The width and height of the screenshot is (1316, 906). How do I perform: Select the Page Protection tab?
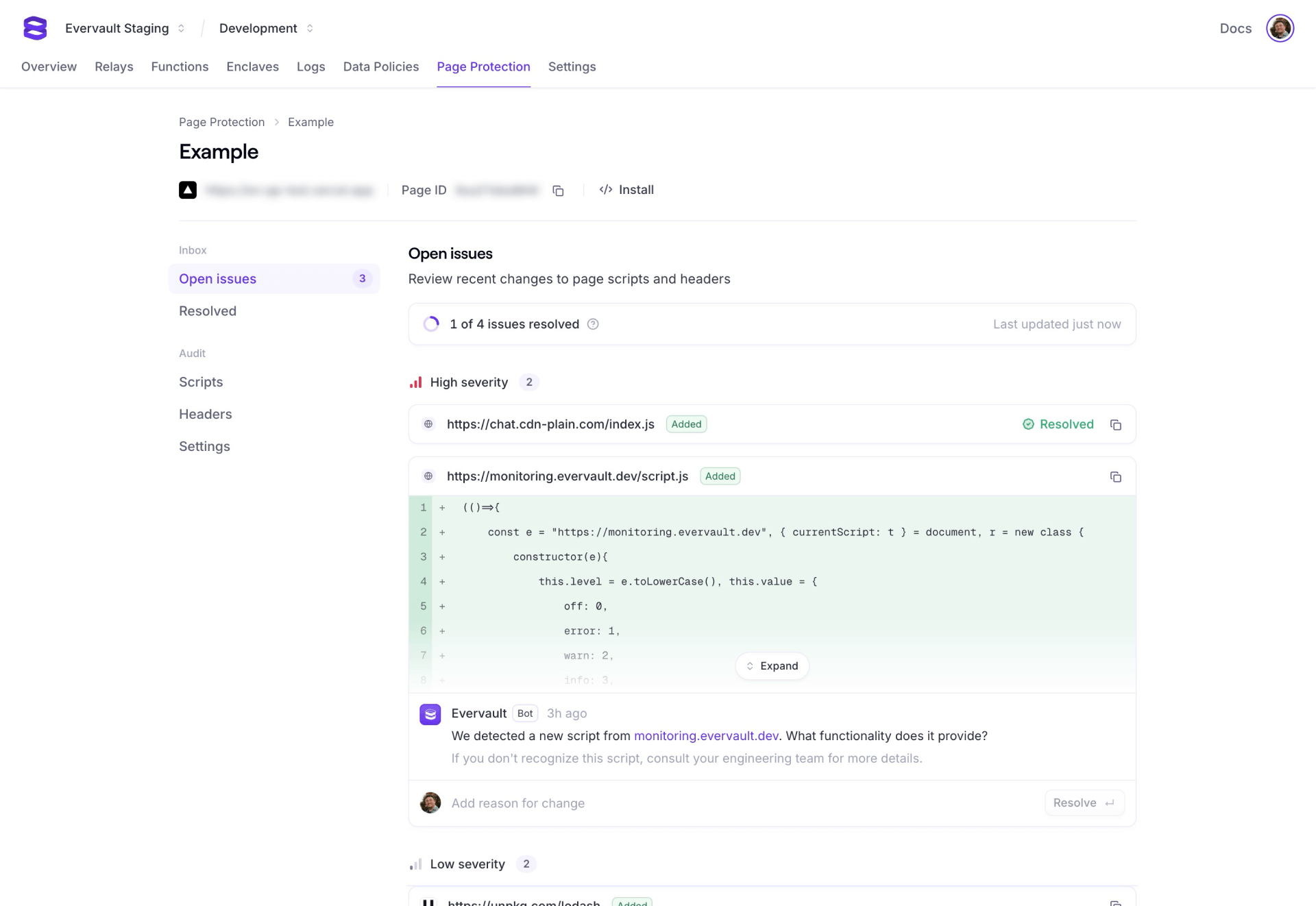[x=483, y=66]
